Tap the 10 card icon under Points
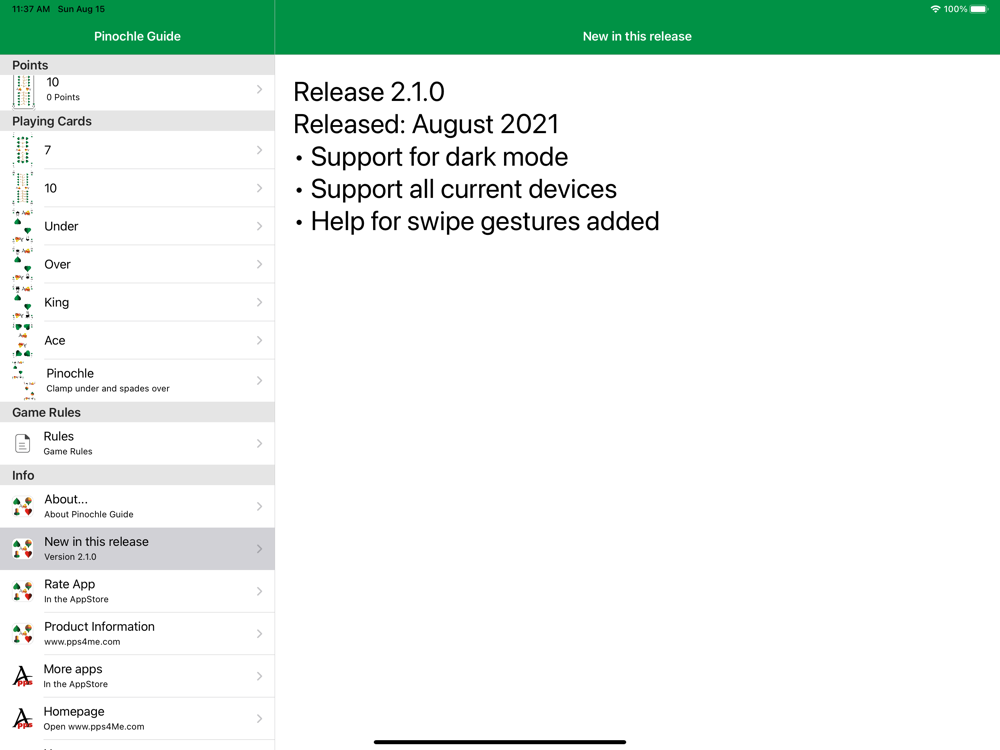Viewport: 1000px width, 750px height. (23, 91)
